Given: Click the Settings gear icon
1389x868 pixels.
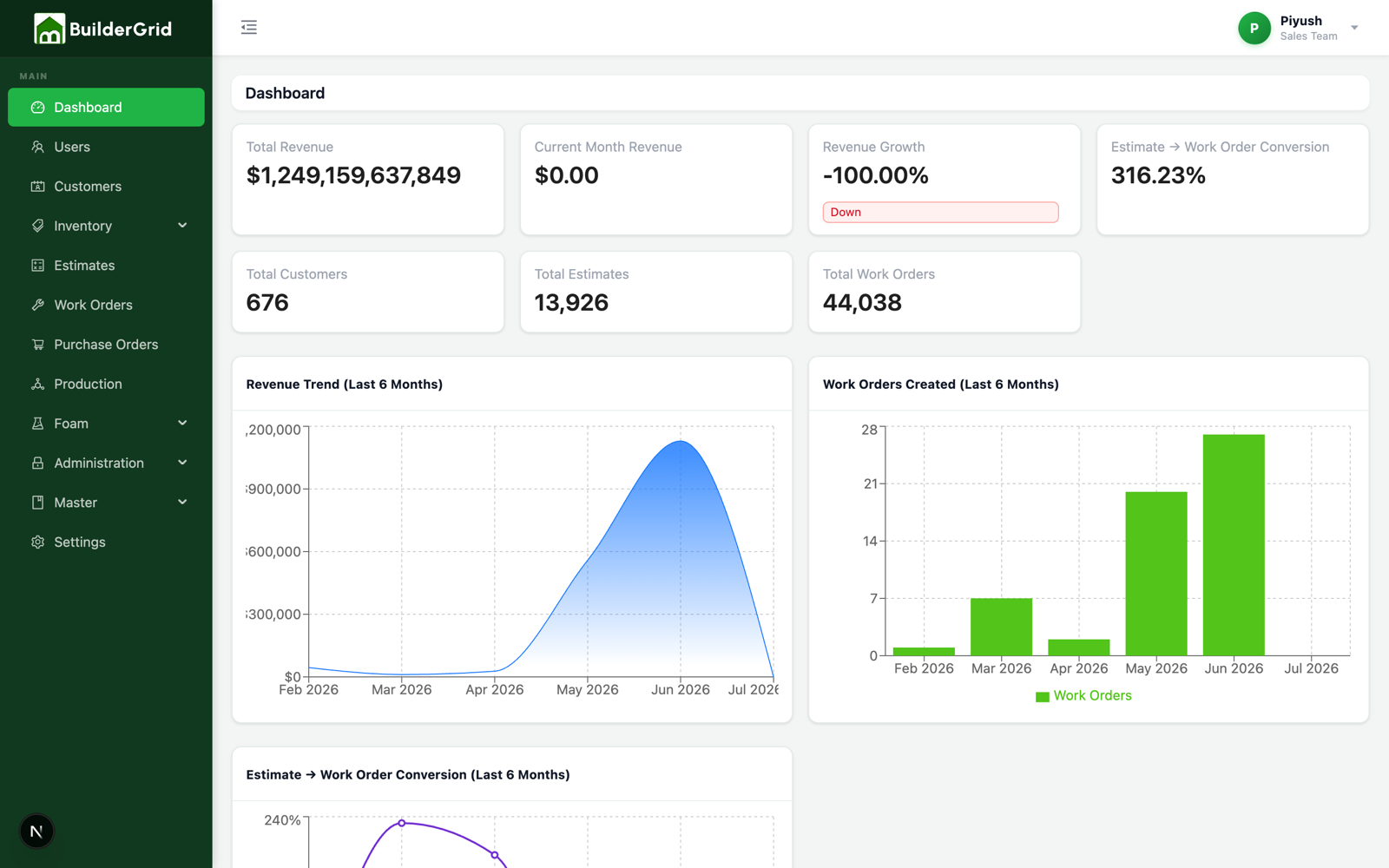Looking at the screenshot, I should [x=37, y=542].
